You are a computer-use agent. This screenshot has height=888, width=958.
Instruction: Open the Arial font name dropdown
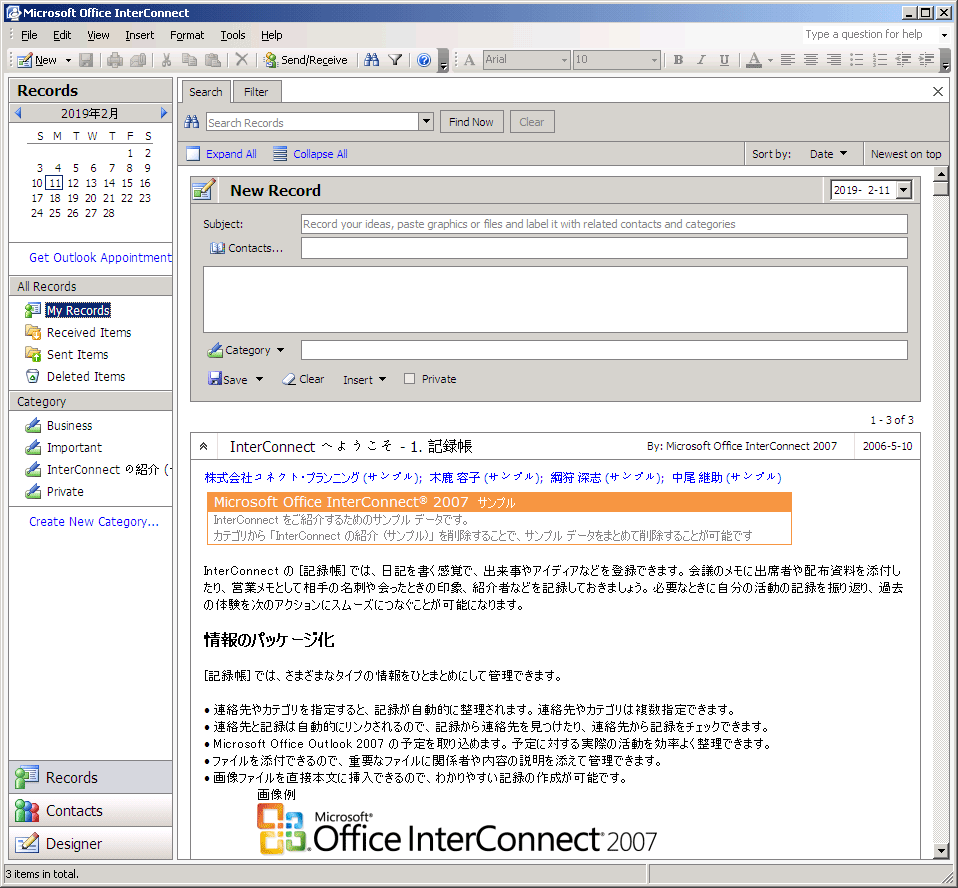(x=565, y=60)
